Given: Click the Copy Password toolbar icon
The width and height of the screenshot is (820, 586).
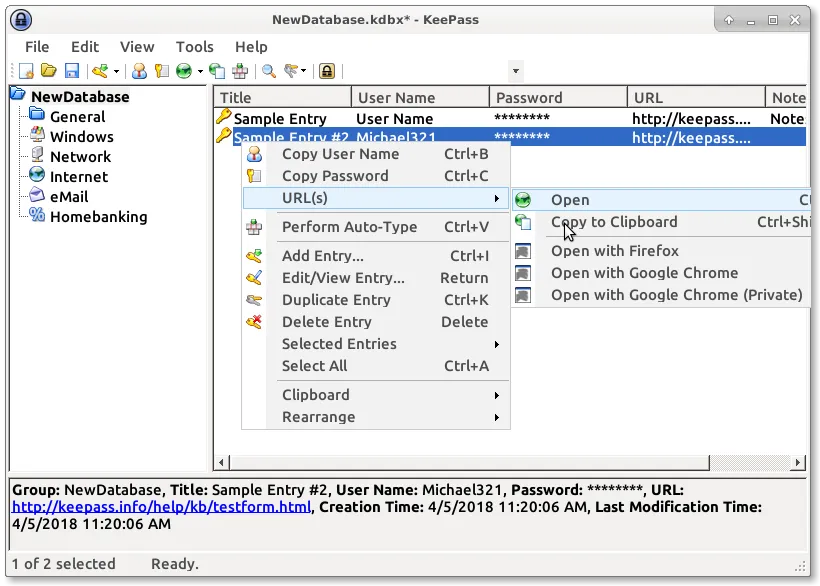Looking at the screenshot, I should click(x=159, y=71).
